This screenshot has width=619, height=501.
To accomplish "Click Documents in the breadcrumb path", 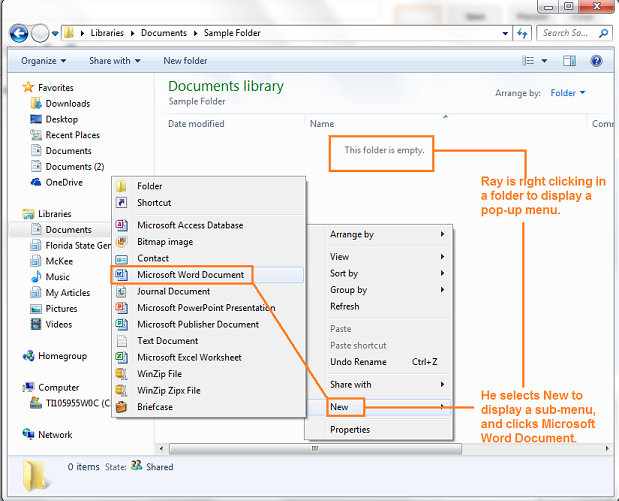I will click(164, 33).
